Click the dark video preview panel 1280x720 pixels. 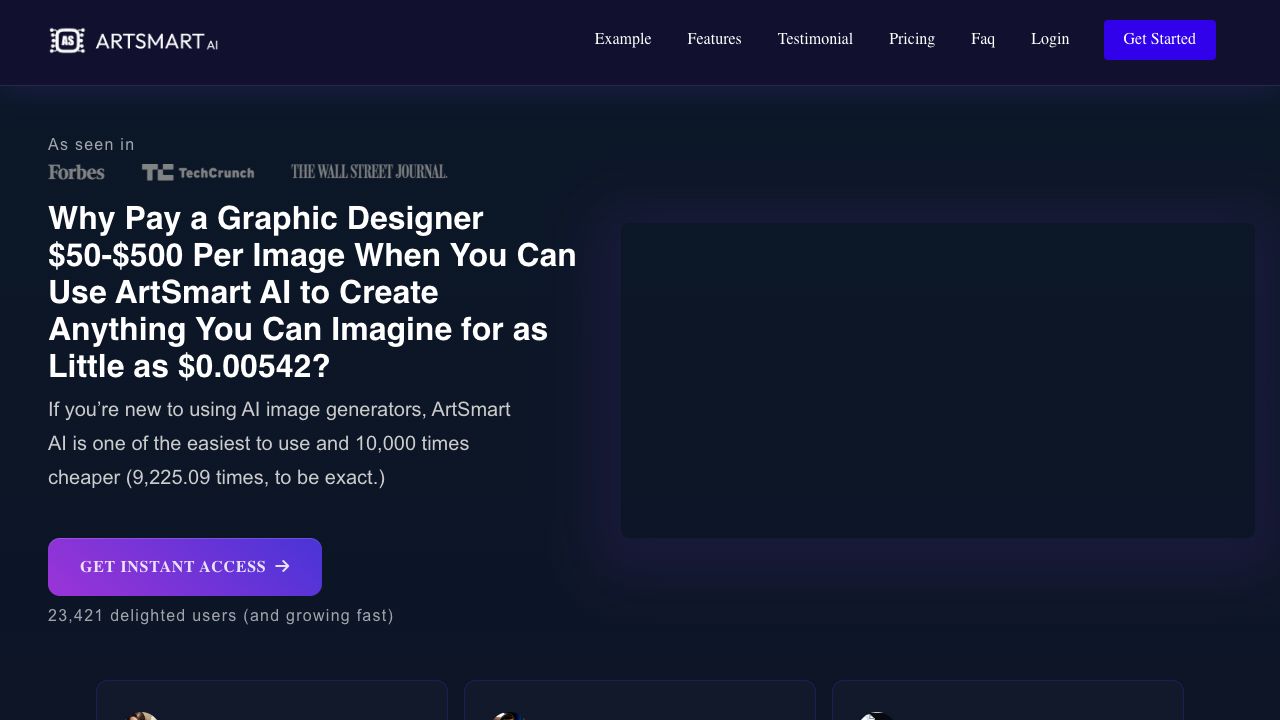click(x=937, y=380)
